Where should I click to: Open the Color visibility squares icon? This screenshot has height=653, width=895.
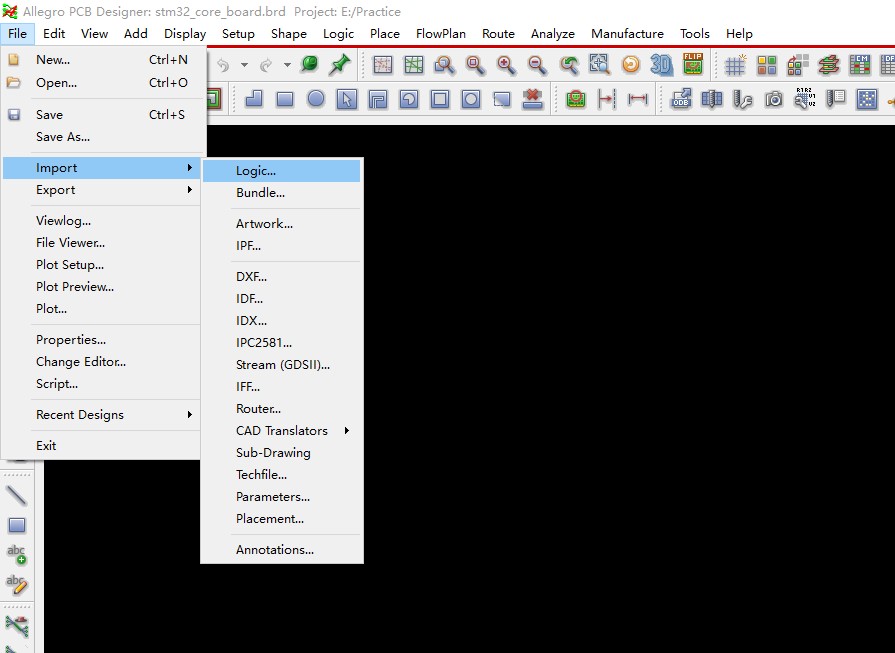tap(767, 65)
